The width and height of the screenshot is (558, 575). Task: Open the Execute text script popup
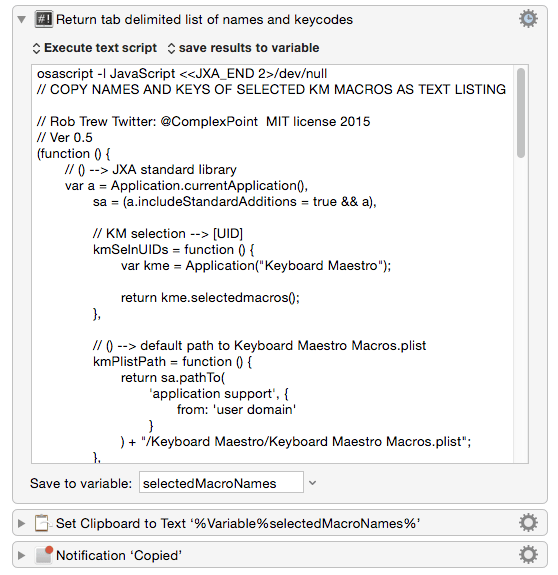(95, 48)
